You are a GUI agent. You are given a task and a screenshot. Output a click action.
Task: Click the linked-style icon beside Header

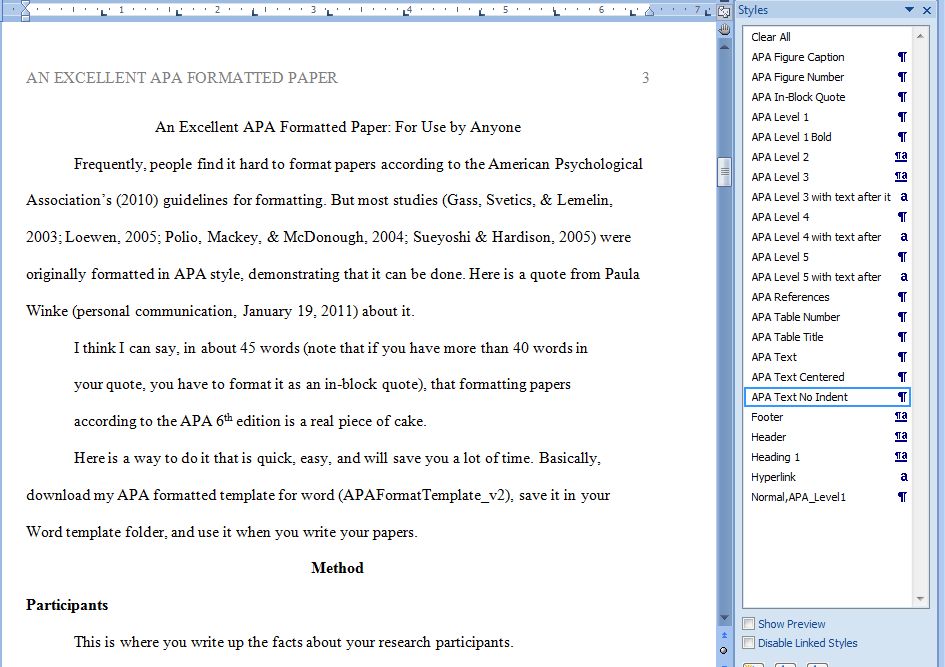(x=901, y=437)
